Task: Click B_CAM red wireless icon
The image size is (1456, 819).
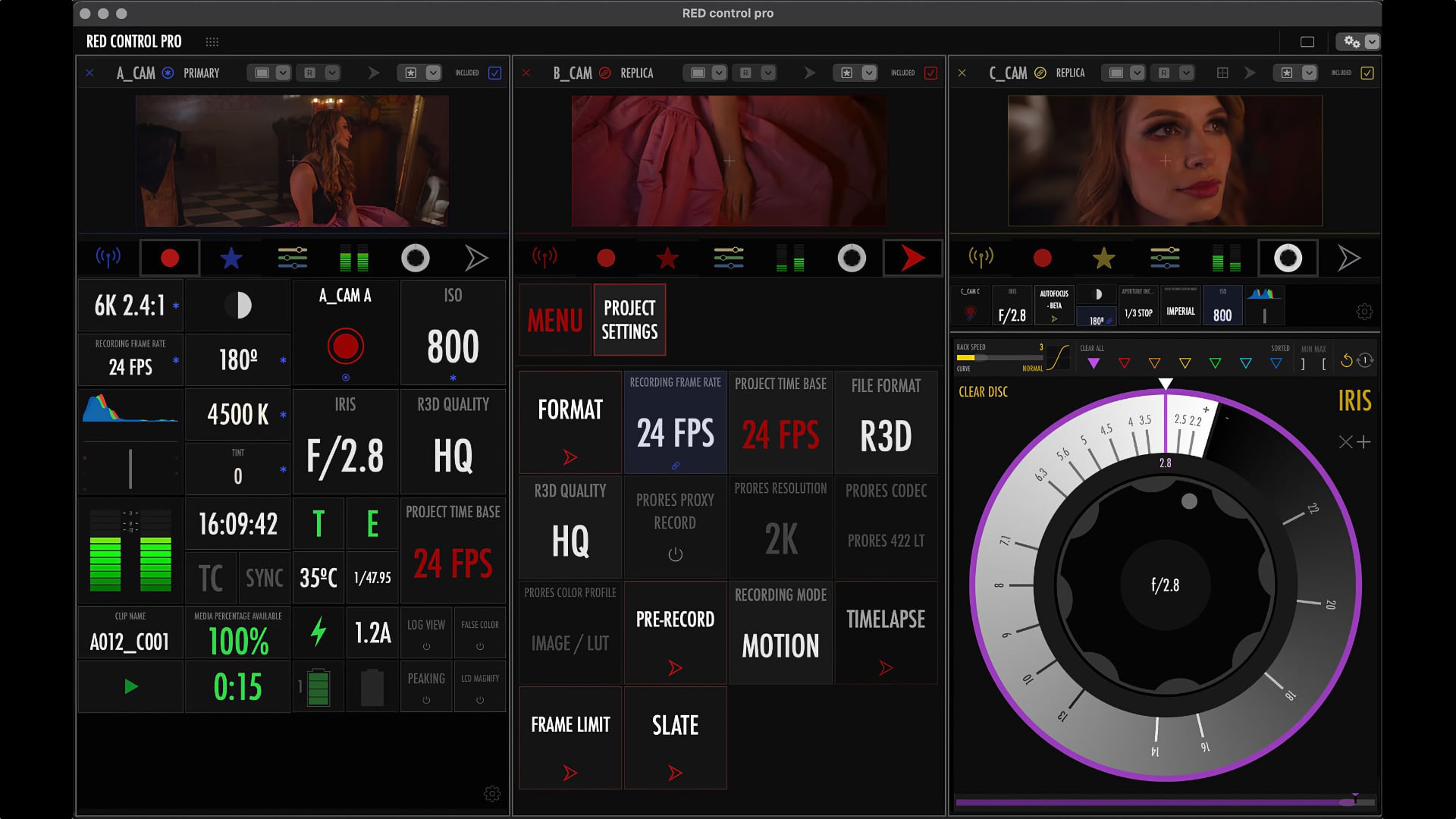Action: pyautogui.click(x=544, y=258)
